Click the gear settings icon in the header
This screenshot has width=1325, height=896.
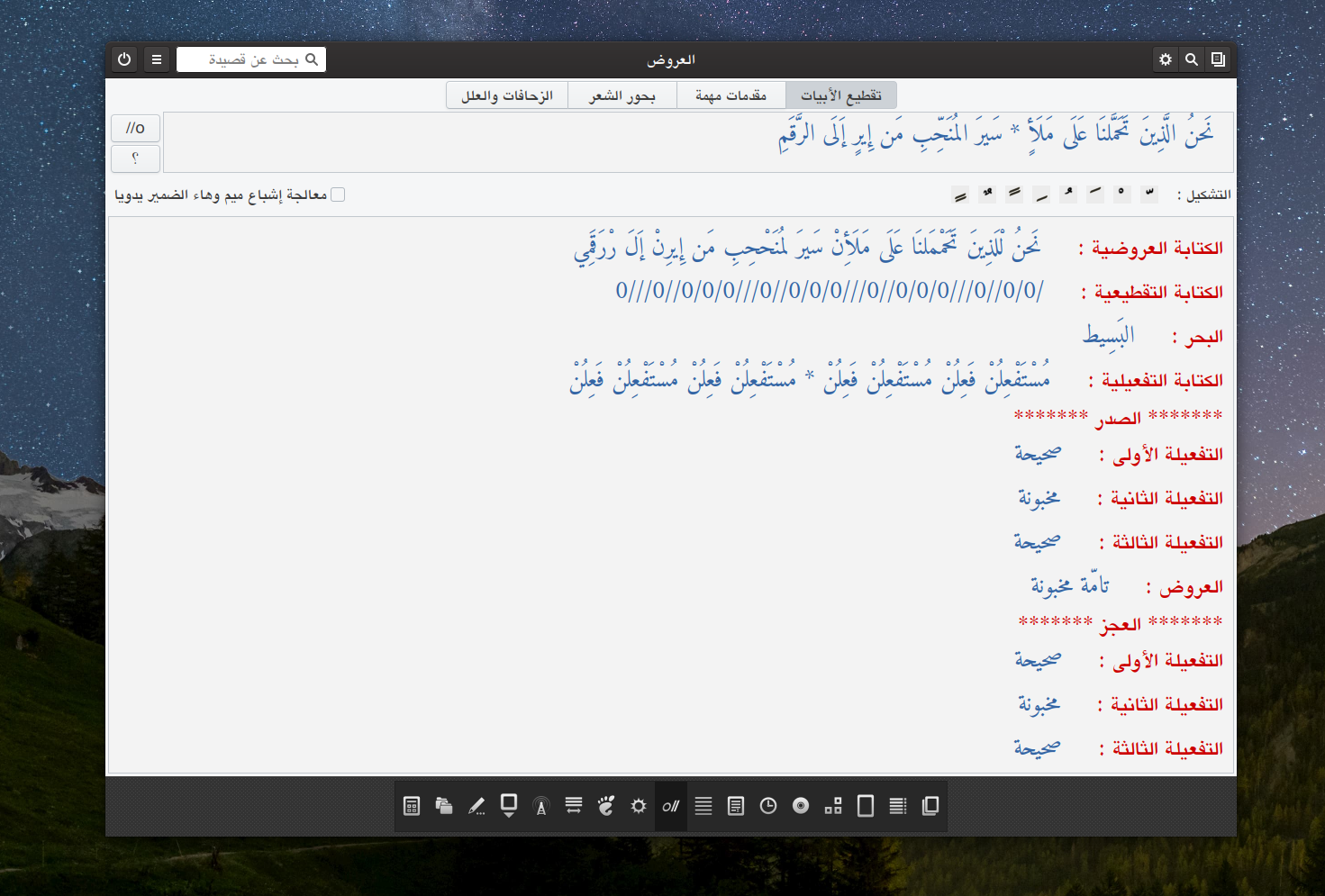point(1166,59)
